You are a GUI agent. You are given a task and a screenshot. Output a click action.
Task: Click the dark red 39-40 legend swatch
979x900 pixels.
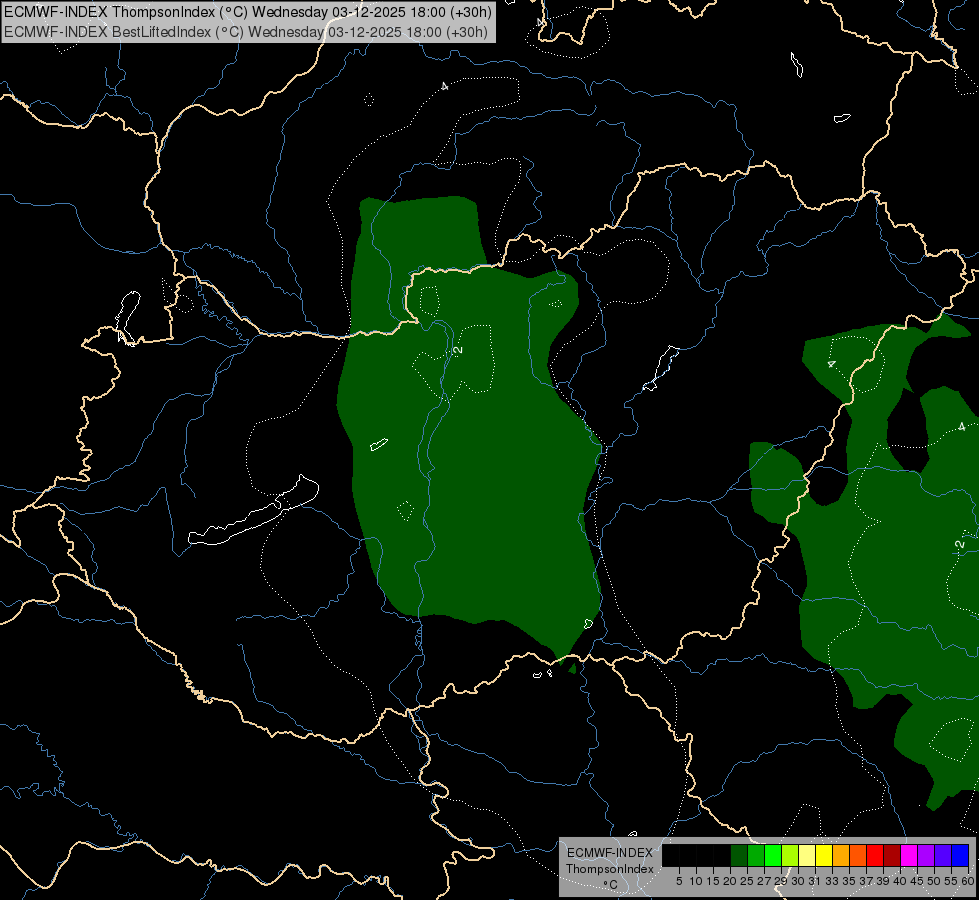click(x=892, y=855)
